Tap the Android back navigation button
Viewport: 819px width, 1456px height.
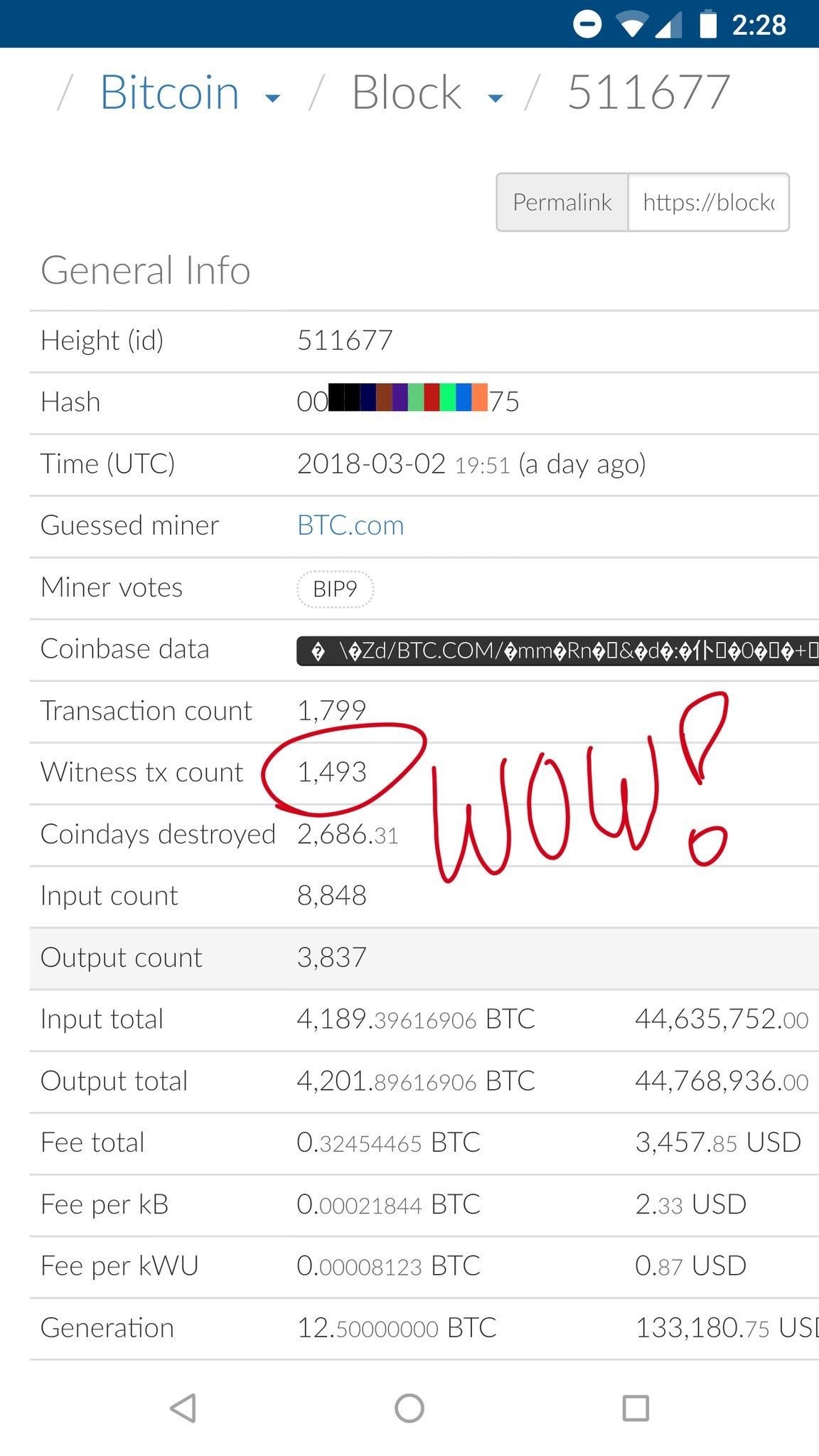click(x=183, y=1408)
